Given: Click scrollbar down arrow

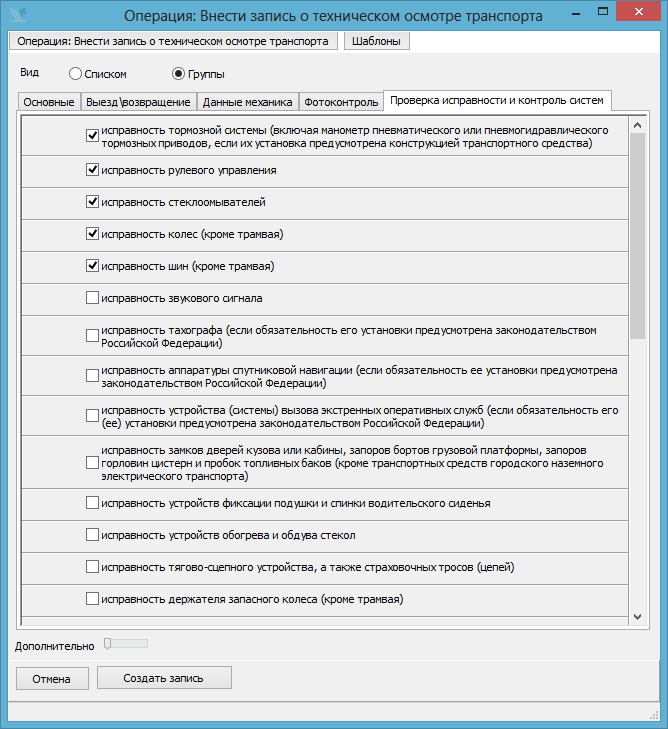Looking at the screenshot, I should 637,616.
